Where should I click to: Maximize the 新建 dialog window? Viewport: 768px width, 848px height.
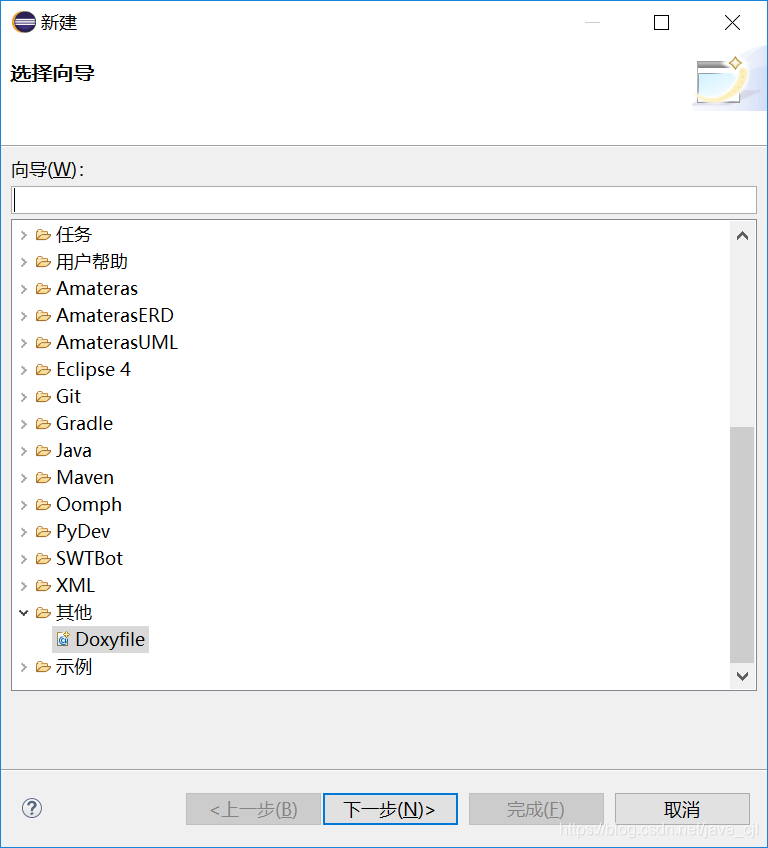[x=661, y=22]
